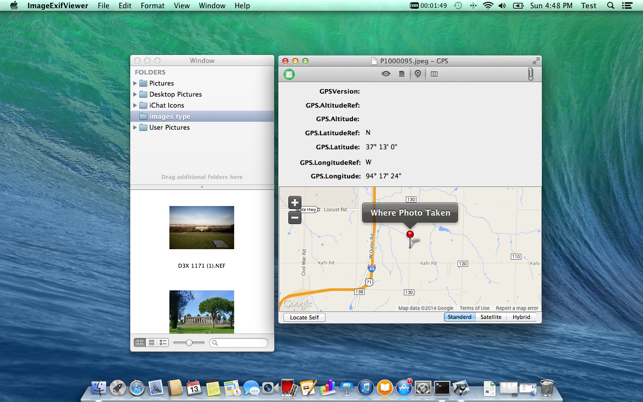Select the User Pictures folder row
The image size is (643, 402).
[202, 128]
